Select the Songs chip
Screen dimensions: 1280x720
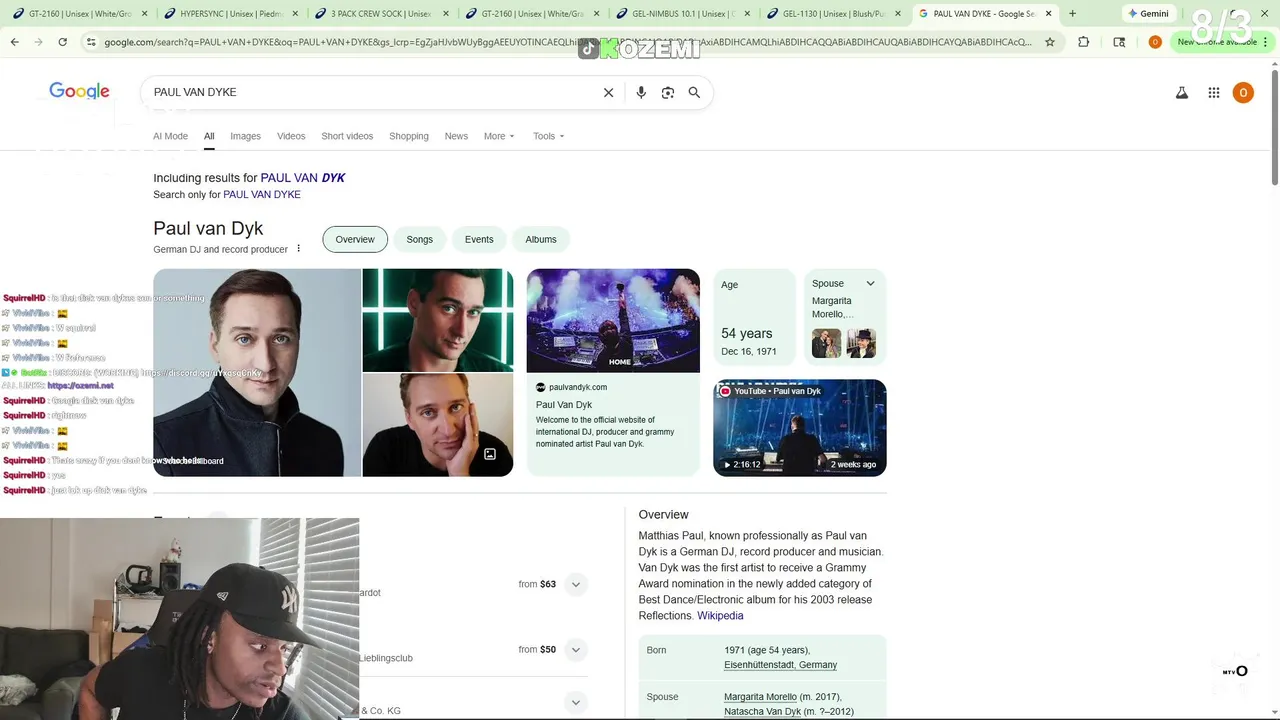point(420,239)
